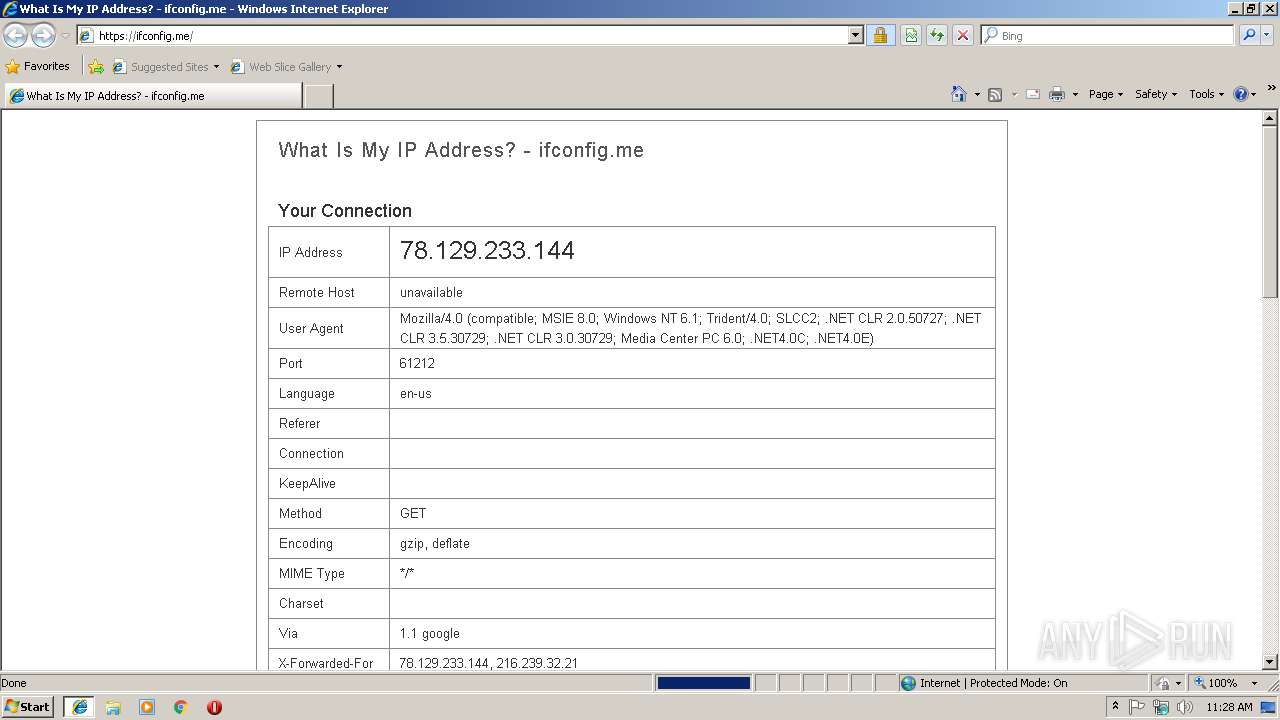This screenshot has width=1280, height=720.
Task: Click the Referer row label
Action: click(x=299, y=423)
